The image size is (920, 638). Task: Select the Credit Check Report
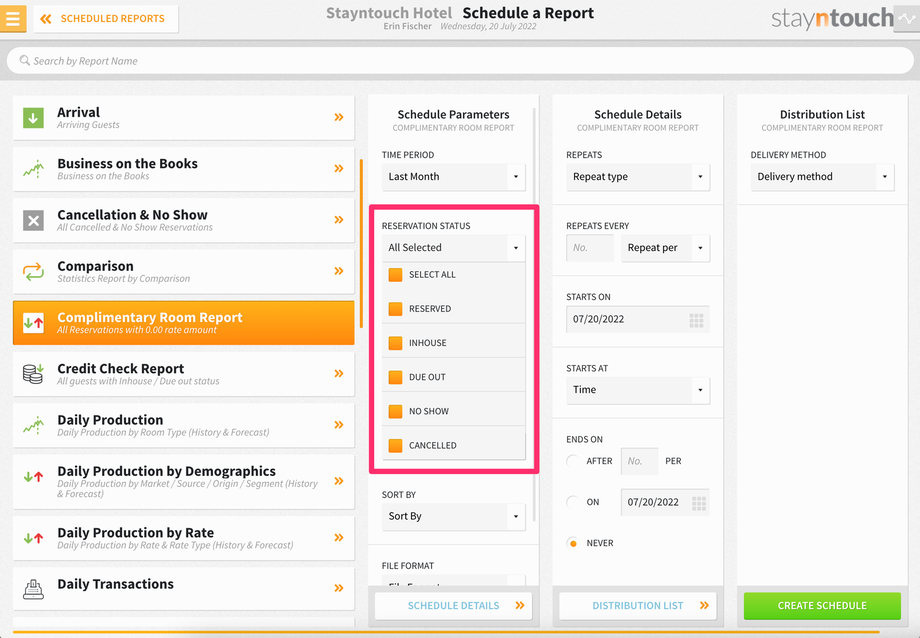point(184,374)
